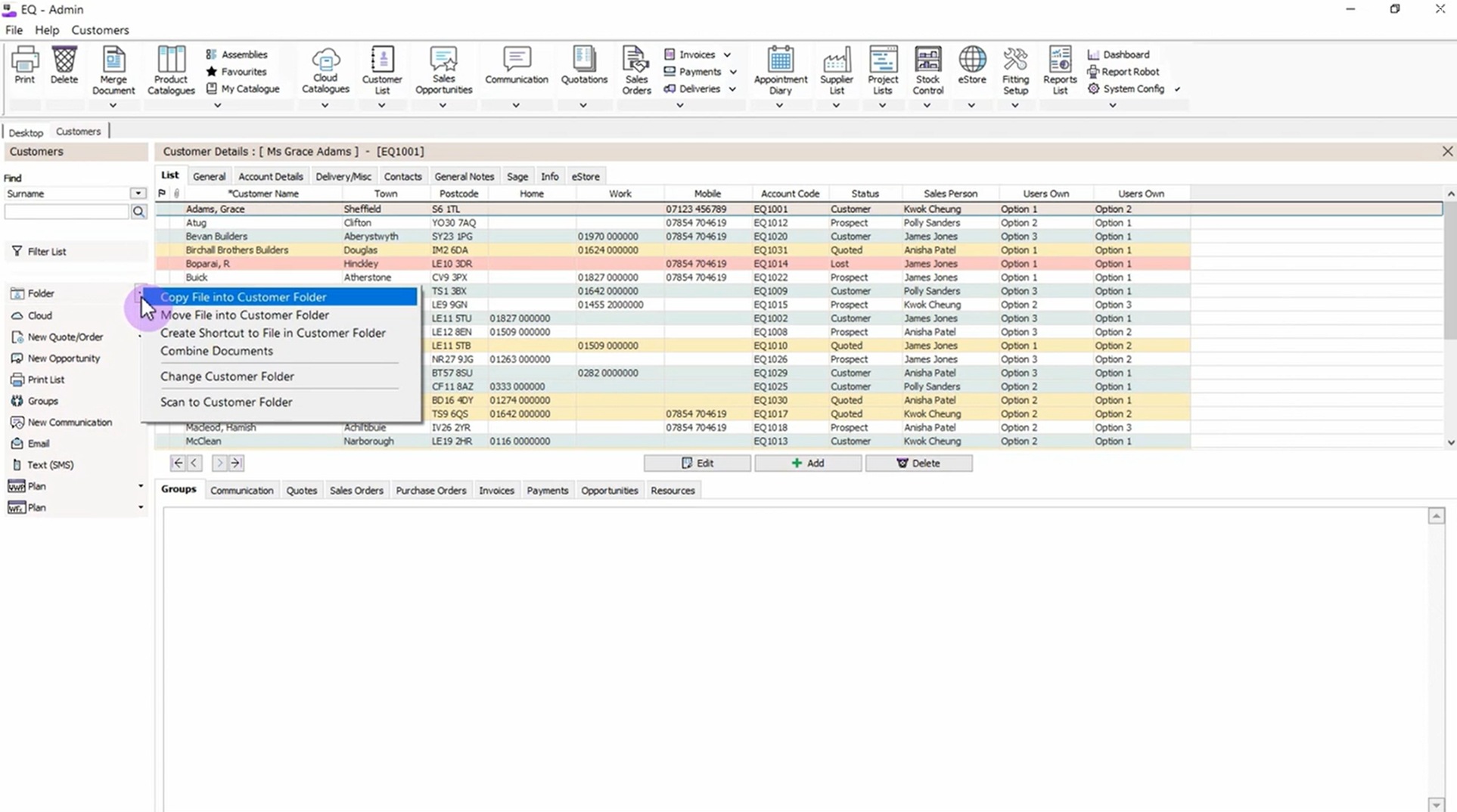
Task: Open the Help menu
Action: 47,30
